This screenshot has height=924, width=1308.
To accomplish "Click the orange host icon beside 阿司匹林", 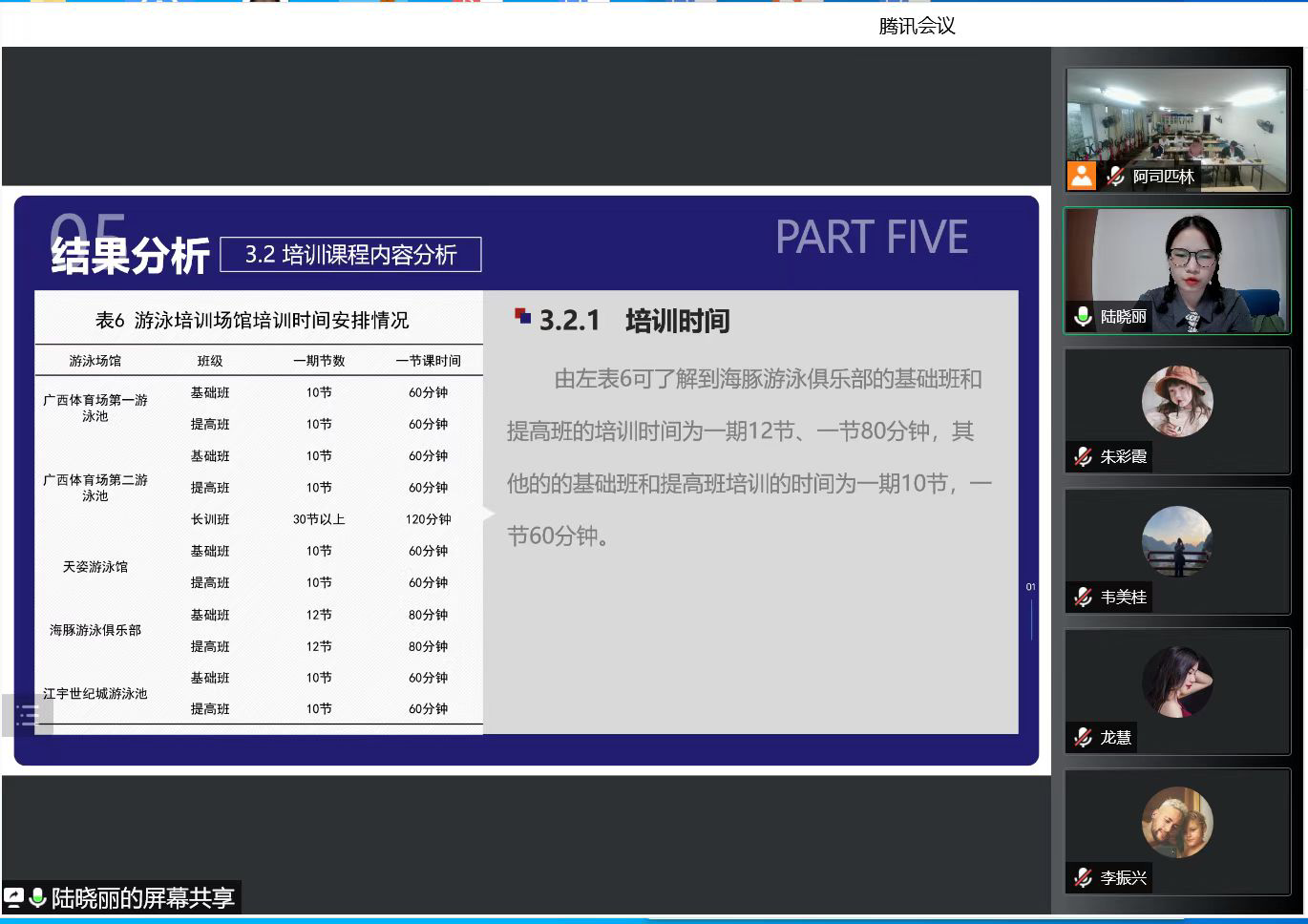I will [x=1082, y=177].
